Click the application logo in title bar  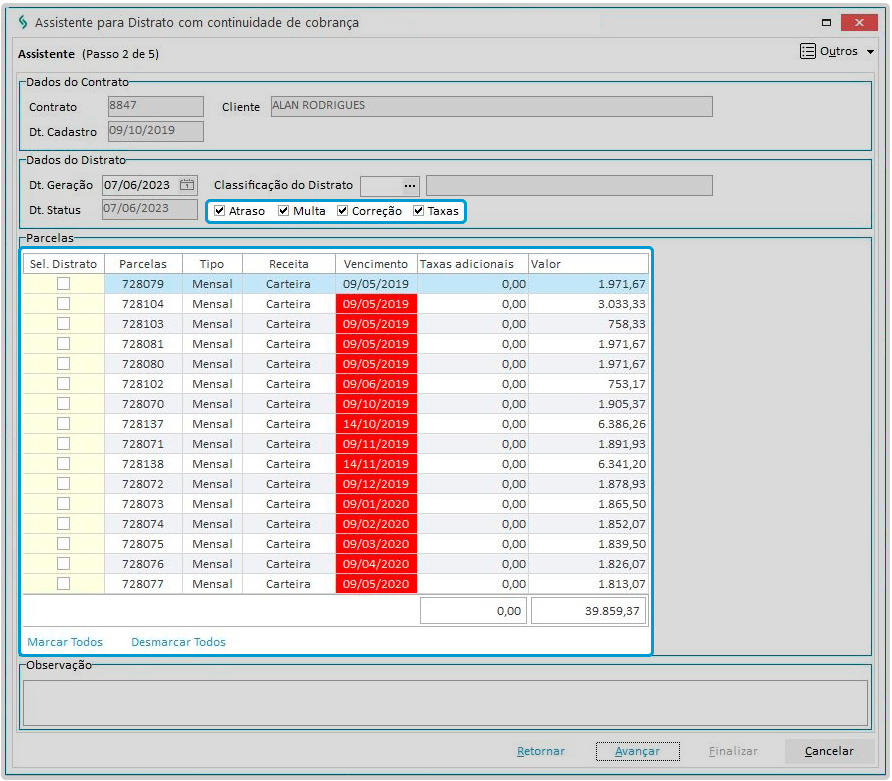tap(23, 22)
